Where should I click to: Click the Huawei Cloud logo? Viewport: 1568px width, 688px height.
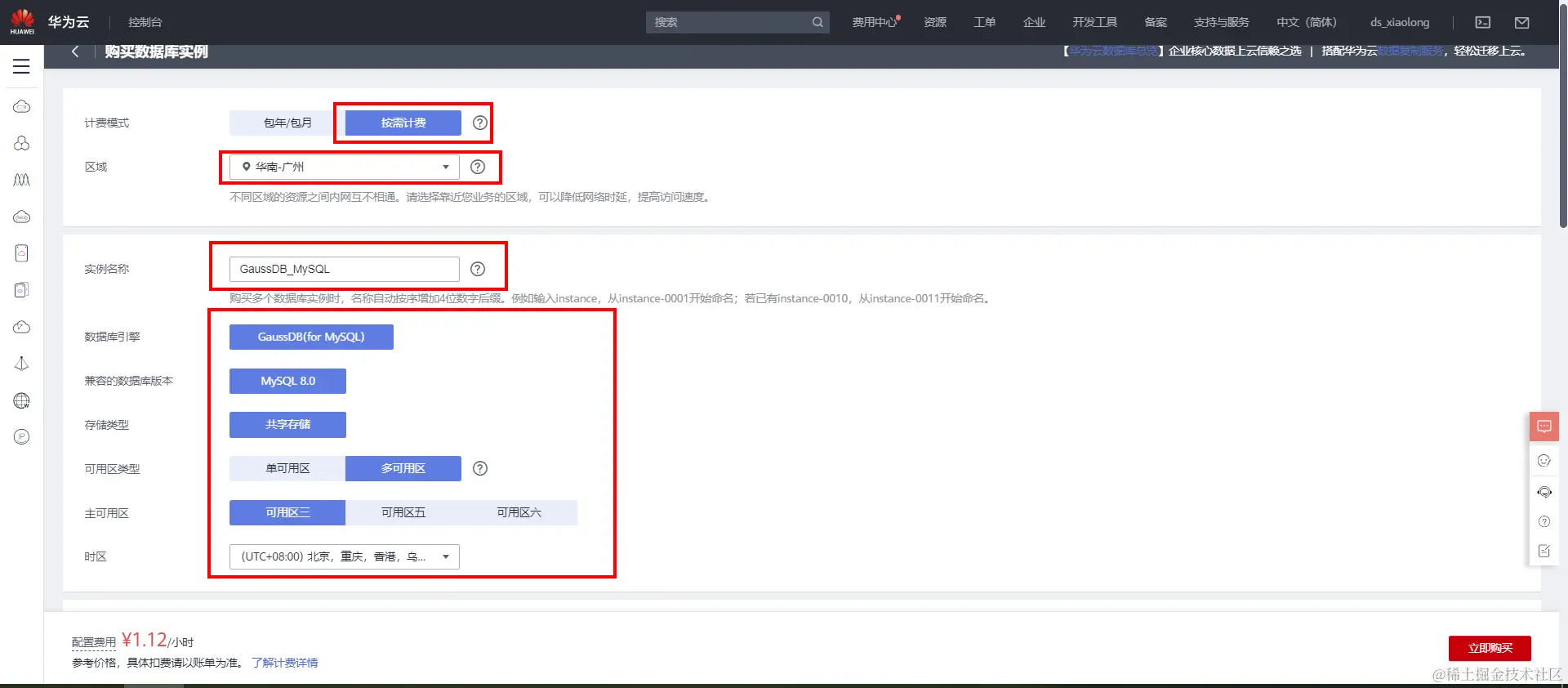click(x=22, y=22)
